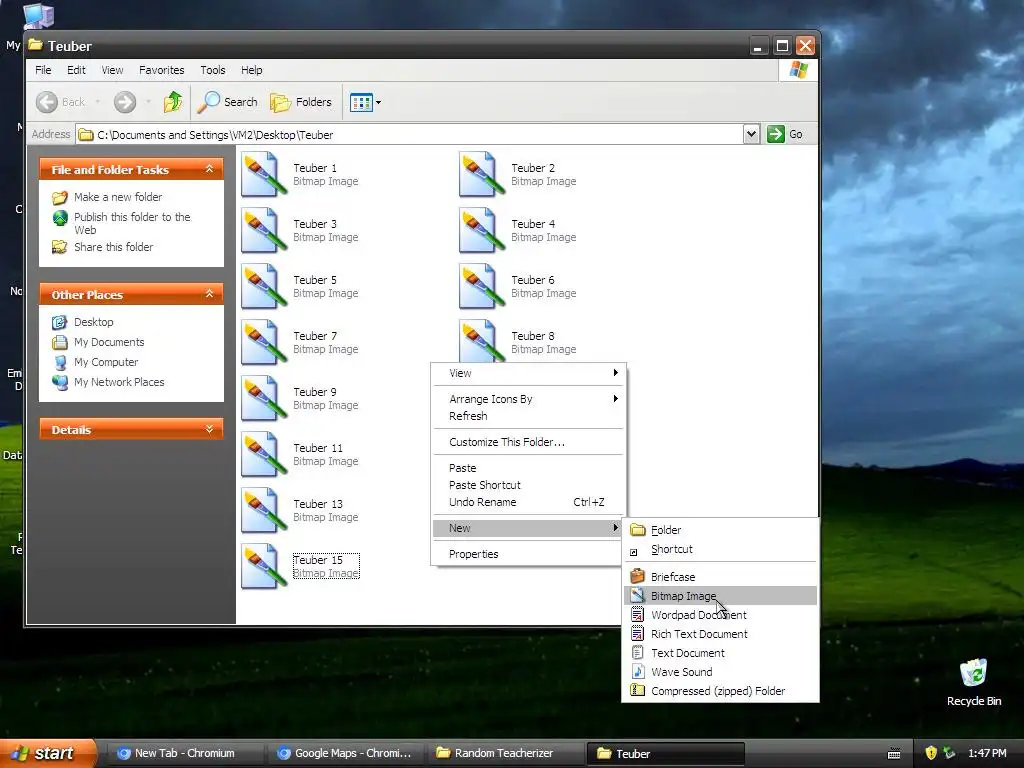Click the Forward navigation arrow
Screen dimensions: 1024x768
point(125,102)
